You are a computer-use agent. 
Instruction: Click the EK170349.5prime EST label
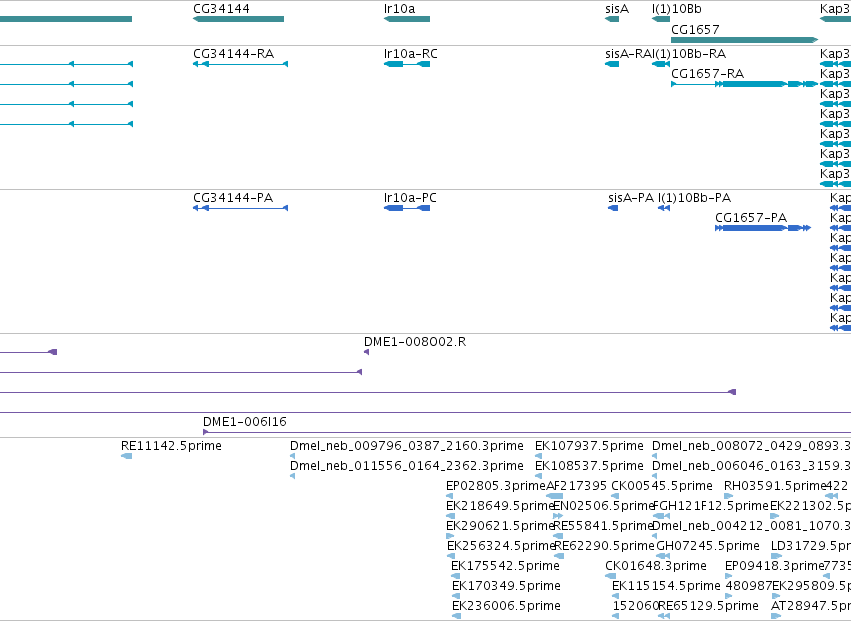point(506,586)
